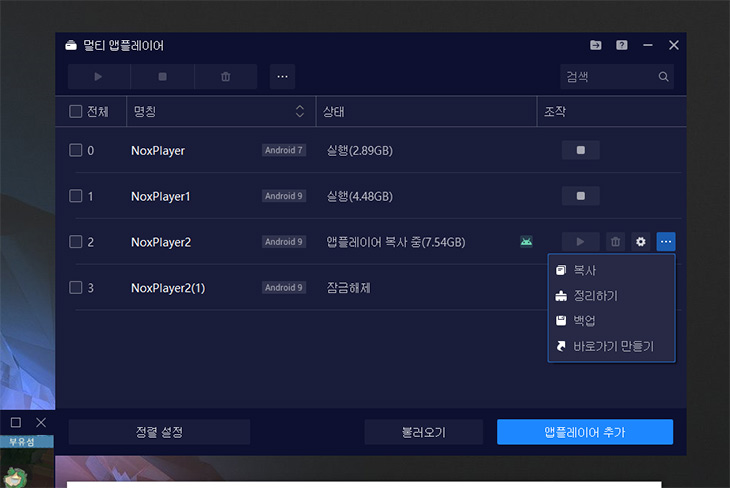Image resolution: width=730 pixels, height=488 pixels.
Task: Click the maximize square icon in background window
Action: tap(16, 422)
